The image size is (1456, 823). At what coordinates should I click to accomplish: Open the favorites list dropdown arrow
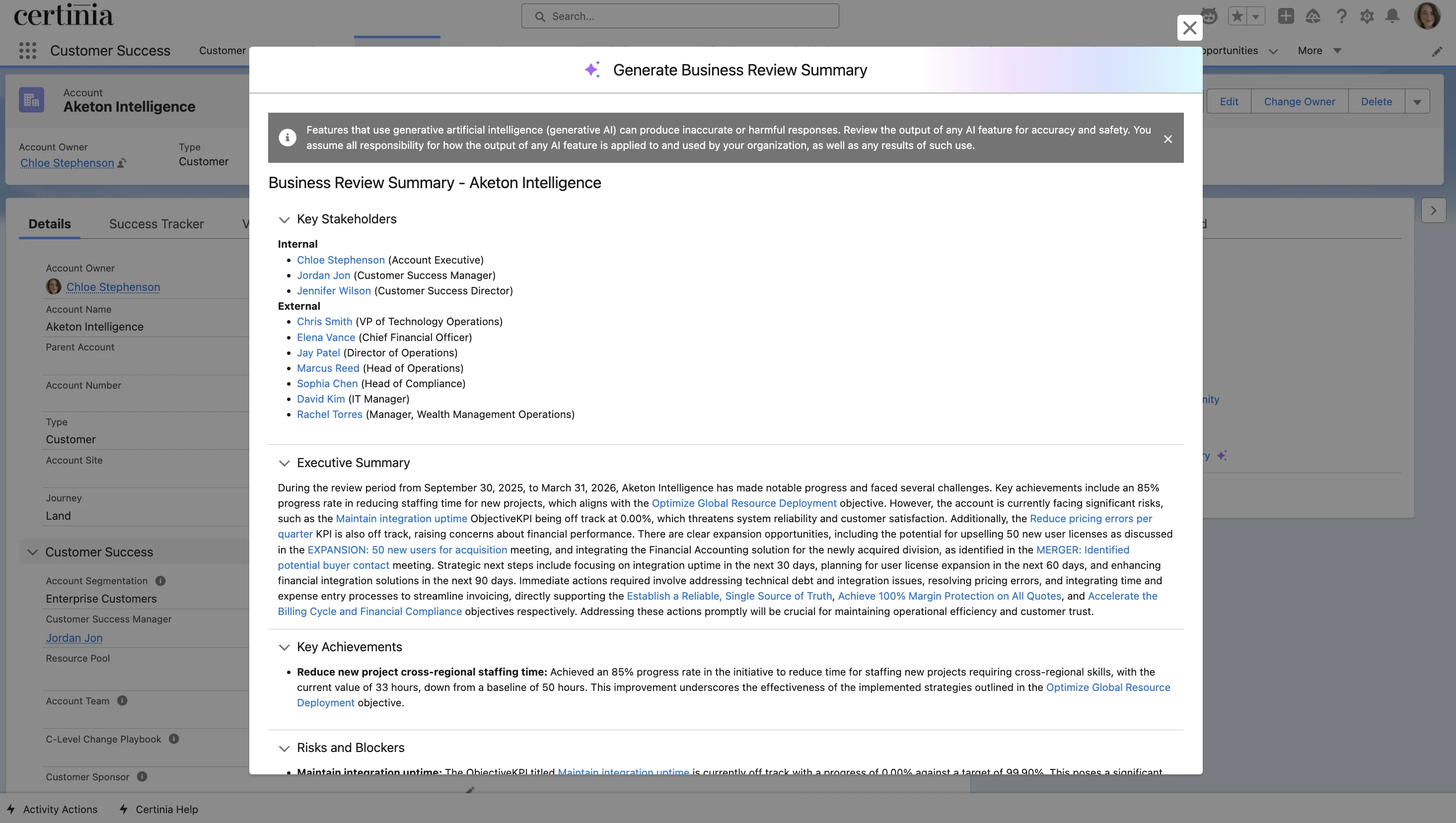1256,16
